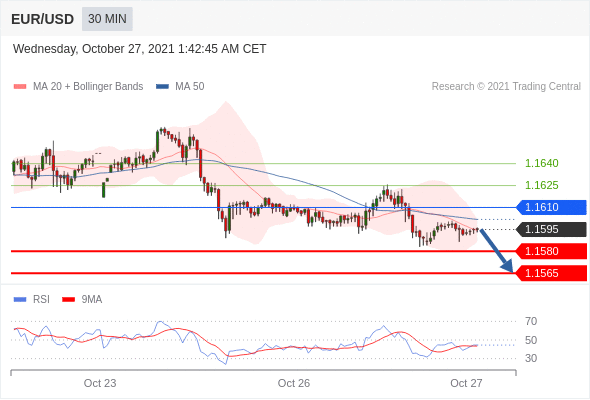This screenshot has width=590, height=400.
Task: Select the Oct 27 date axis label
Action: point(466,383)
